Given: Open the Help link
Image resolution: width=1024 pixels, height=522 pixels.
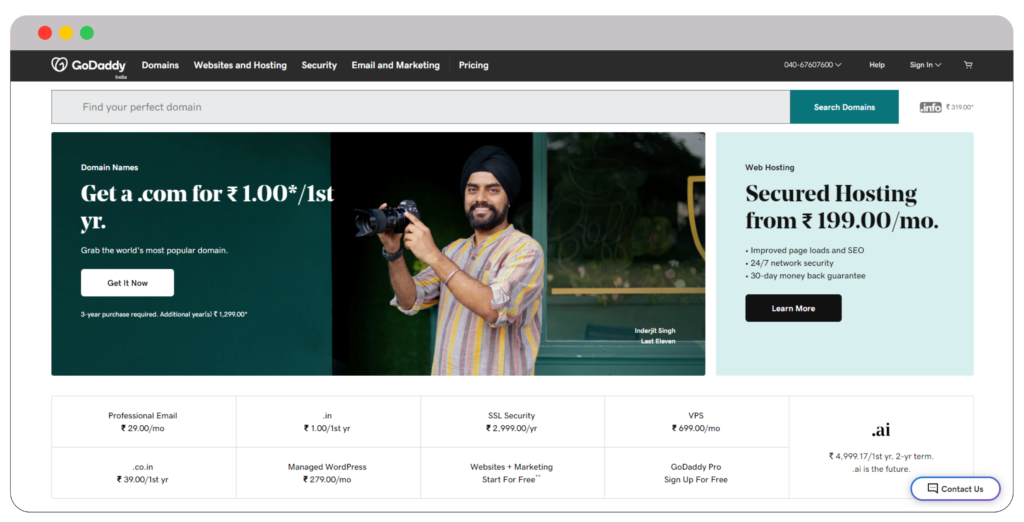Looking at the screenshot, I should [876, 65].
